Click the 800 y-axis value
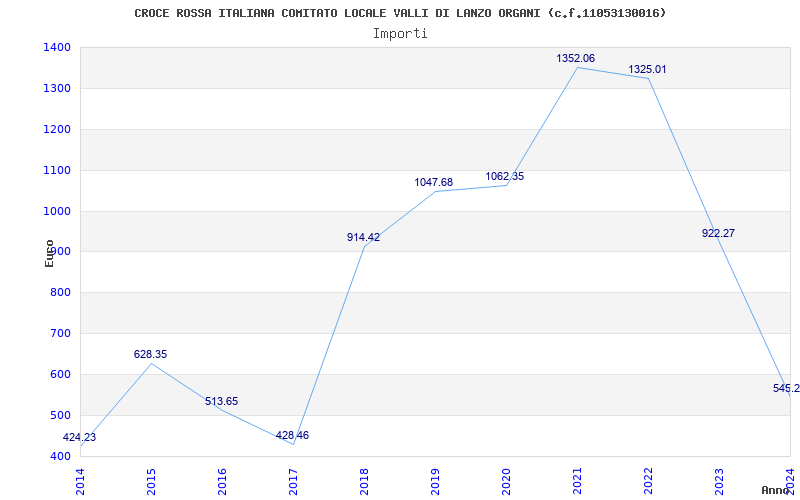The width and height of the screenshot is (800, 500). pos(61,292)
